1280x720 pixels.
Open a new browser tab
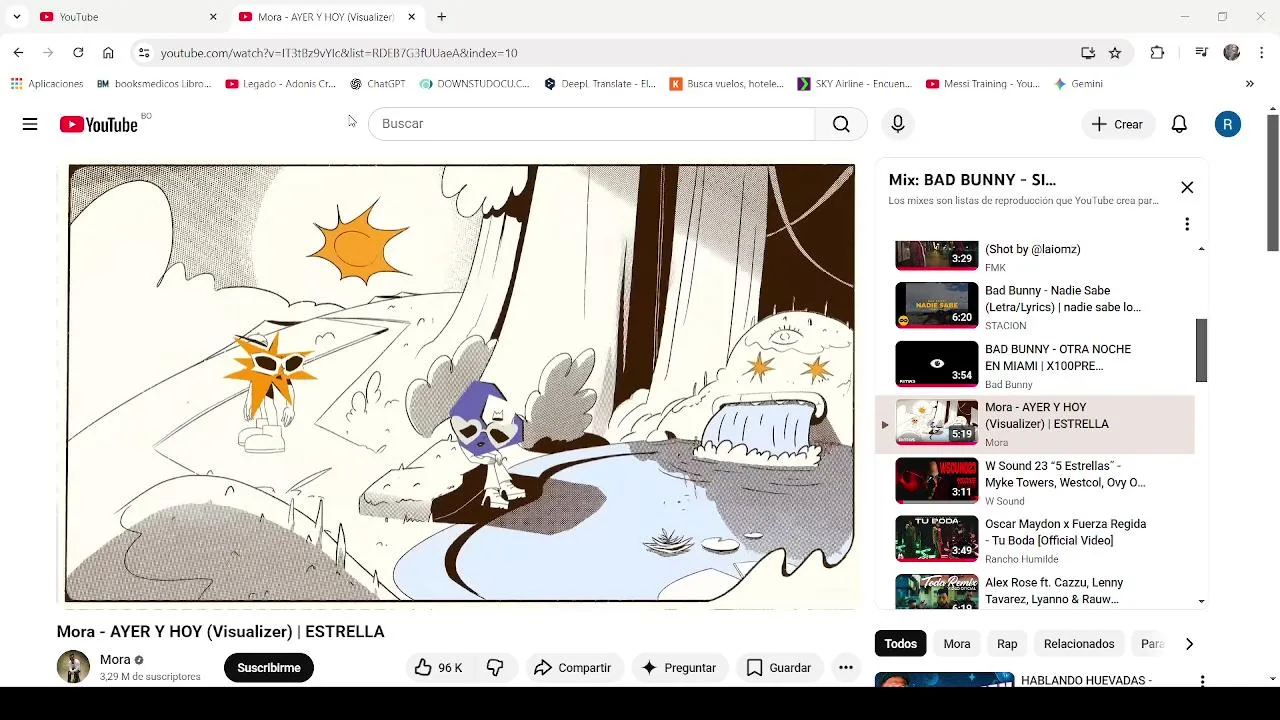tap(441, 17)
